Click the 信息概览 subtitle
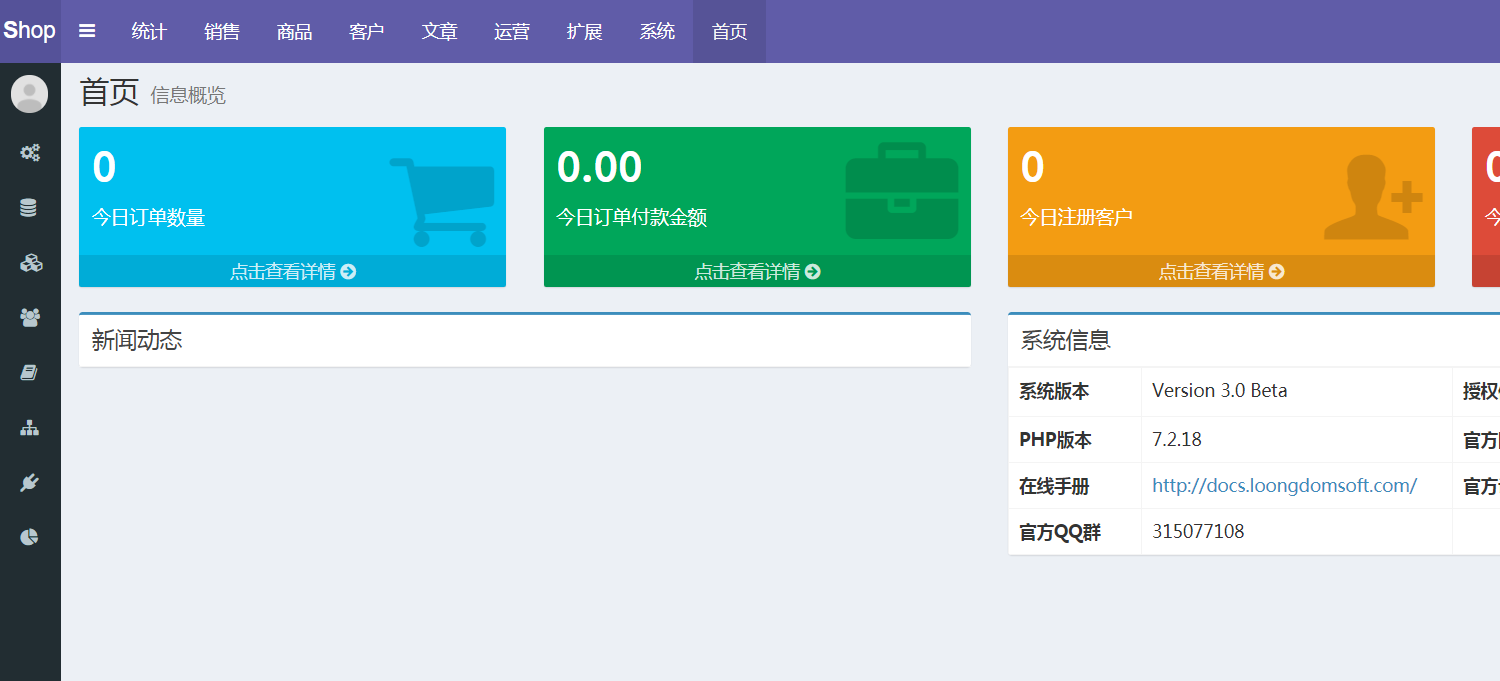This screenshot has height=681, width=1500. coord(188,95)
